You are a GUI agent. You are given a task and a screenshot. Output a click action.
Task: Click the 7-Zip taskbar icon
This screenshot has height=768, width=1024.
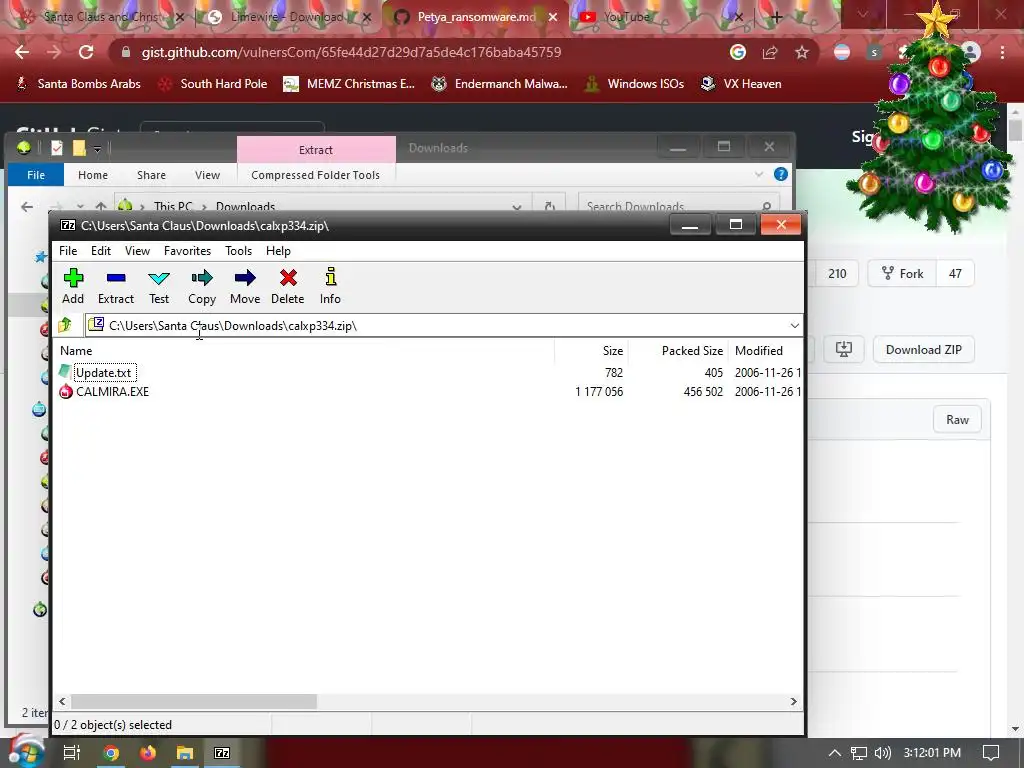[x=222, y=753]
